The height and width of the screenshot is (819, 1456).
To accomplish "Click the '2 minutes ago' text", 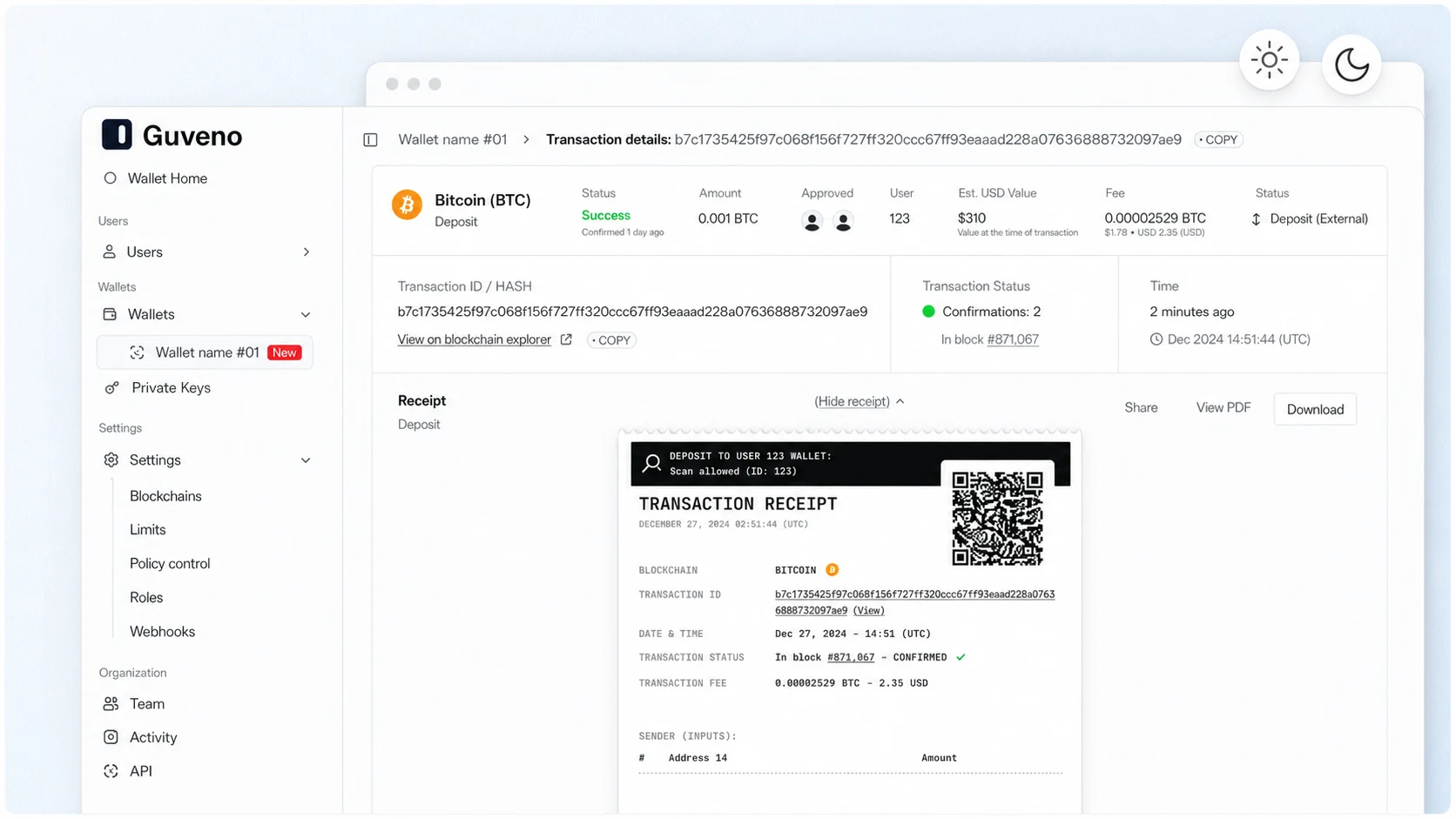I will [x=1191, y=312].
